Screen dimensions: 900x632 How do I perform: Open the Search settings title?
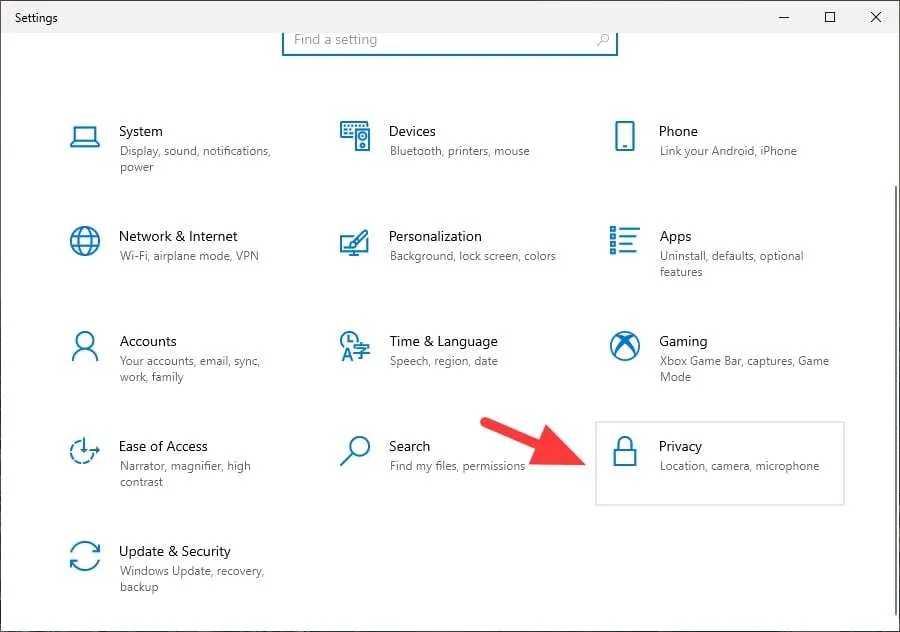pyautogui.click(x=409, y=447)
